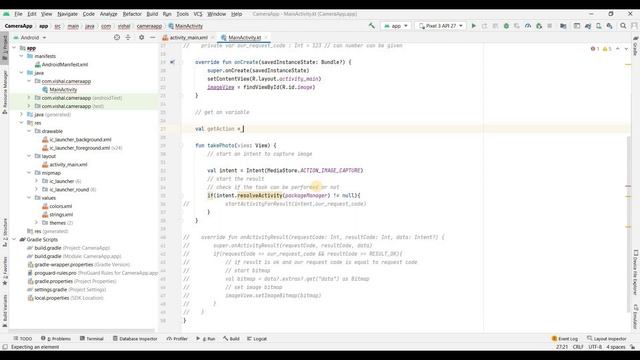Click Sync Project with Gradle Files icon

coord(588,26)
